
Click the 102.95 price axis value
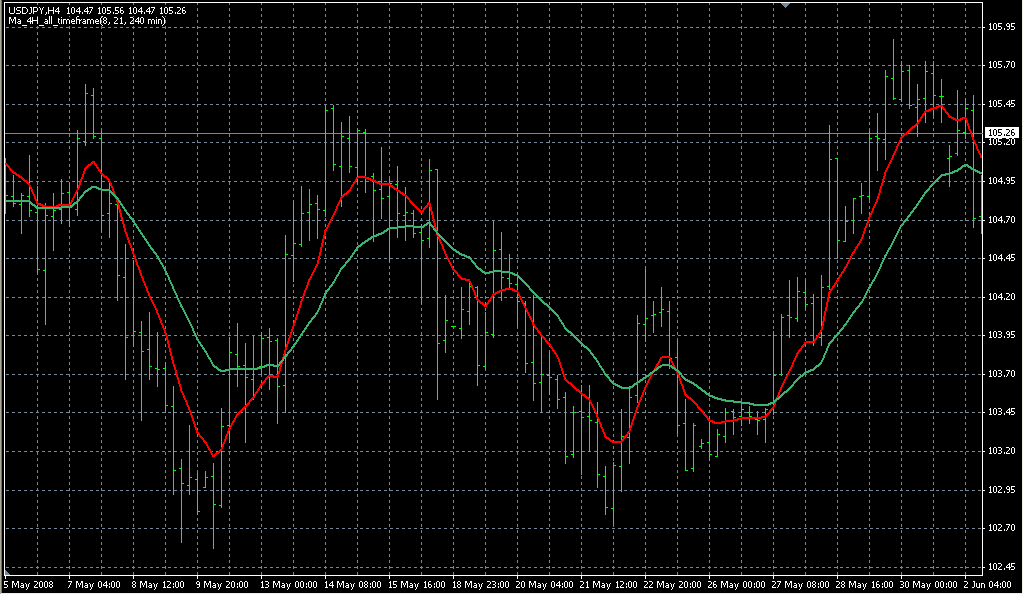click(1001, 490)
